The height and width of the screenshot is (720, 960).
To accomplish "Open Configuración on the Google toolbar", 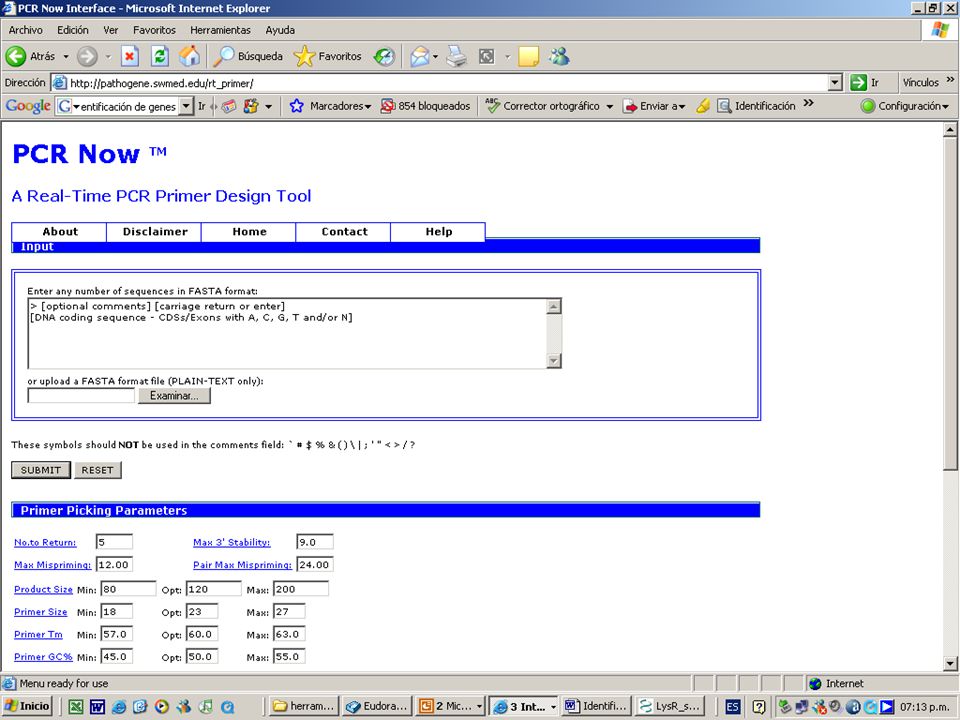I will pos(906,106).
